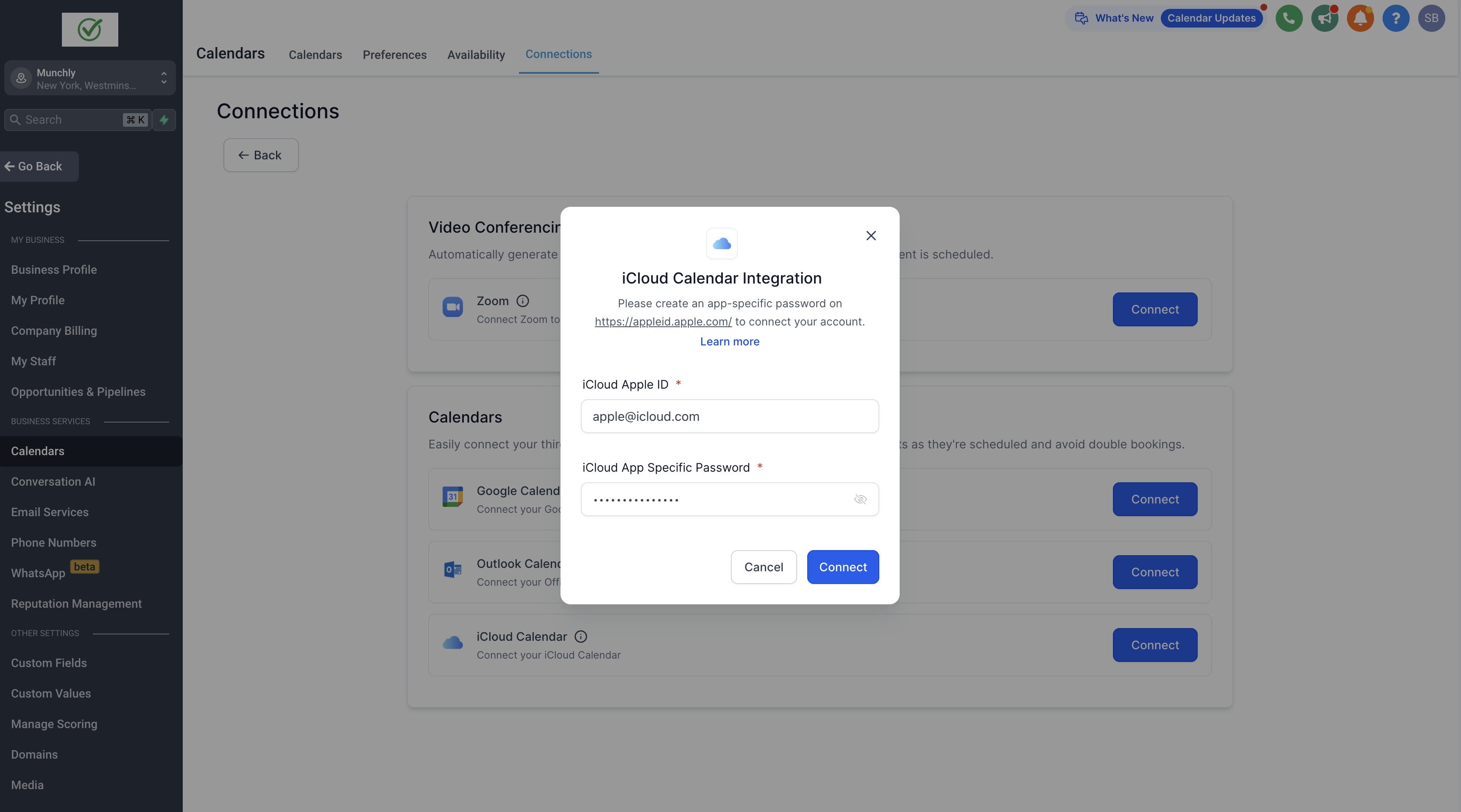Open the megaphone announcements icon
The width and height of the screenshot is (1461, 812).
[1324, 18]
